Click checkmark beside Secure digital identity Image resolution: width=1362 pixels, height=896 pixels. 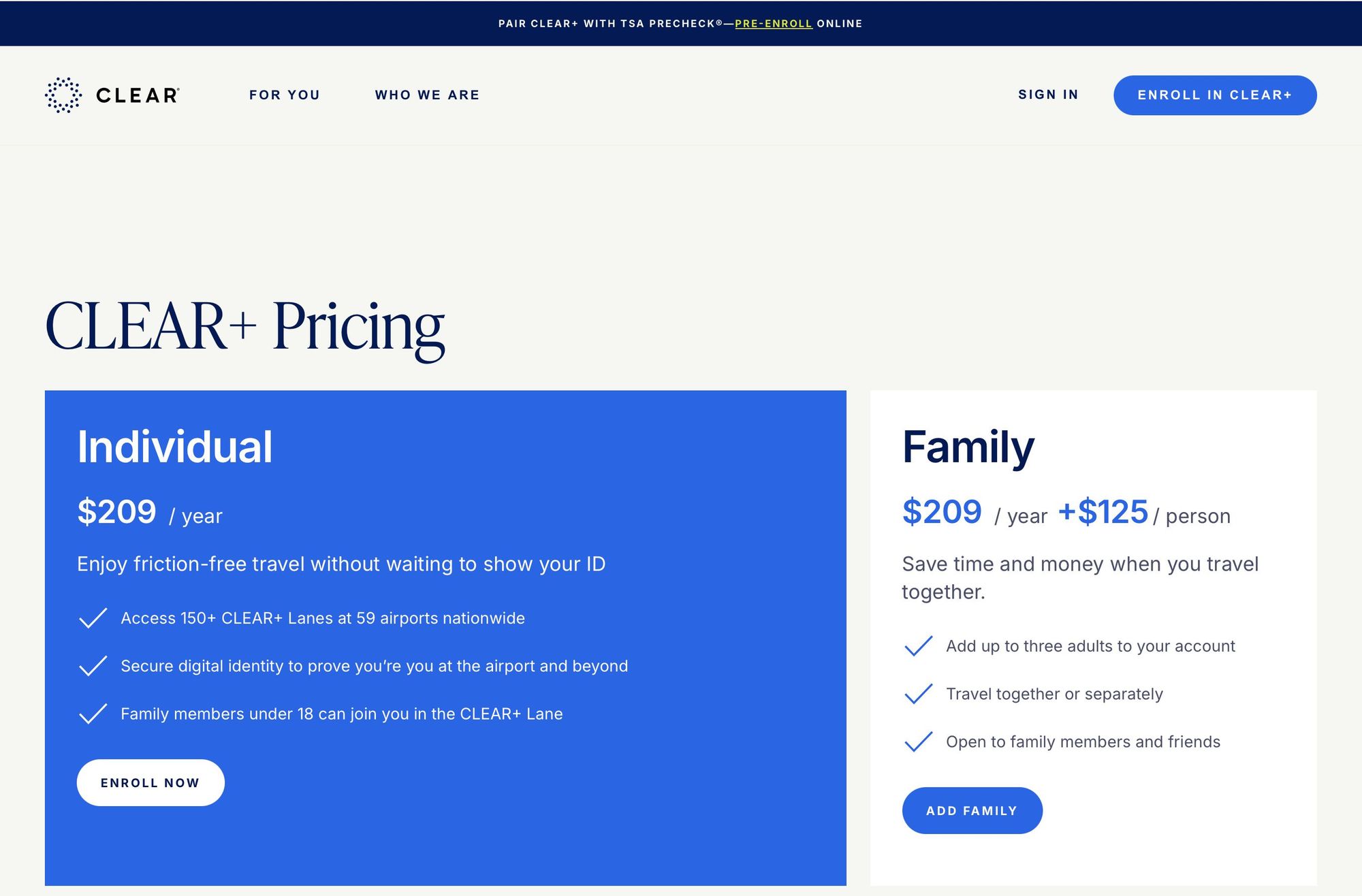(x=93, y=666)
